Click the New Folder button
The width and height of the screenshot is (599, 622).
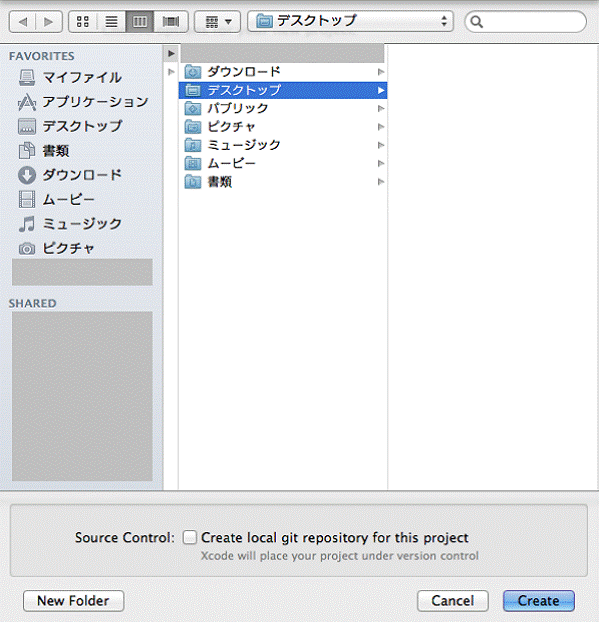73,601
